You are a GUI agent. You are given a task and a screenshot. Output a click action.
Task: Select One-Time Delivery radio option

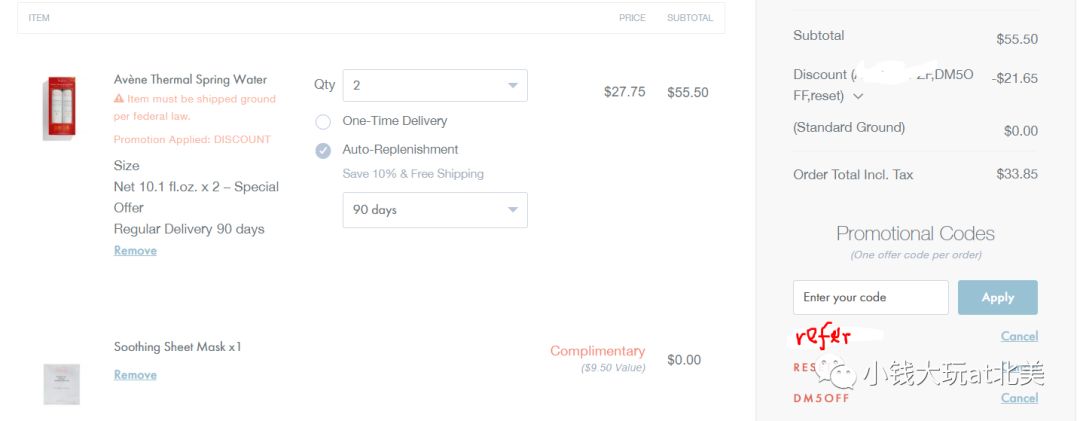[x=323, y=122]
